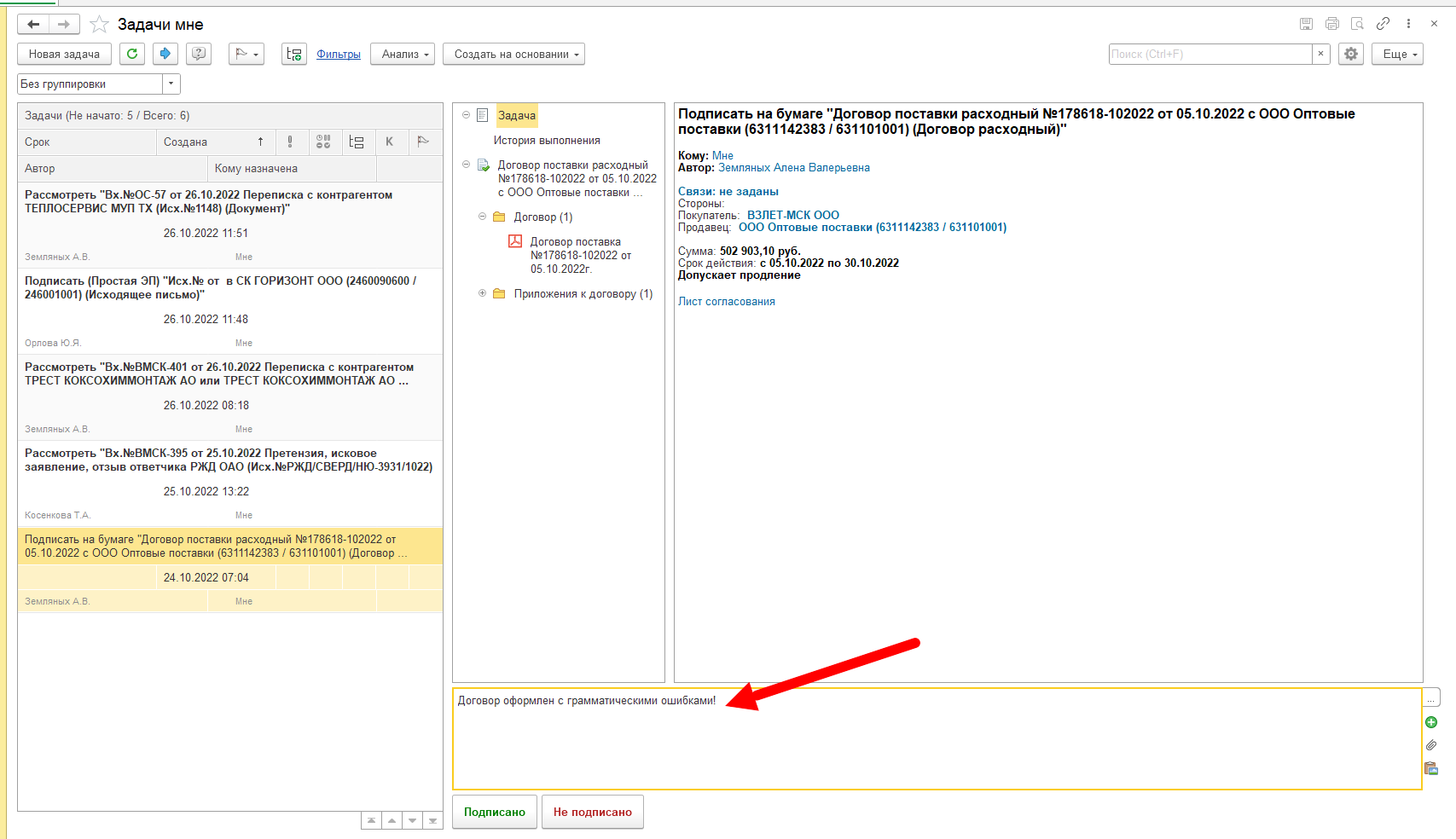
Task: Open the Фильтры link
Action: 339,54
